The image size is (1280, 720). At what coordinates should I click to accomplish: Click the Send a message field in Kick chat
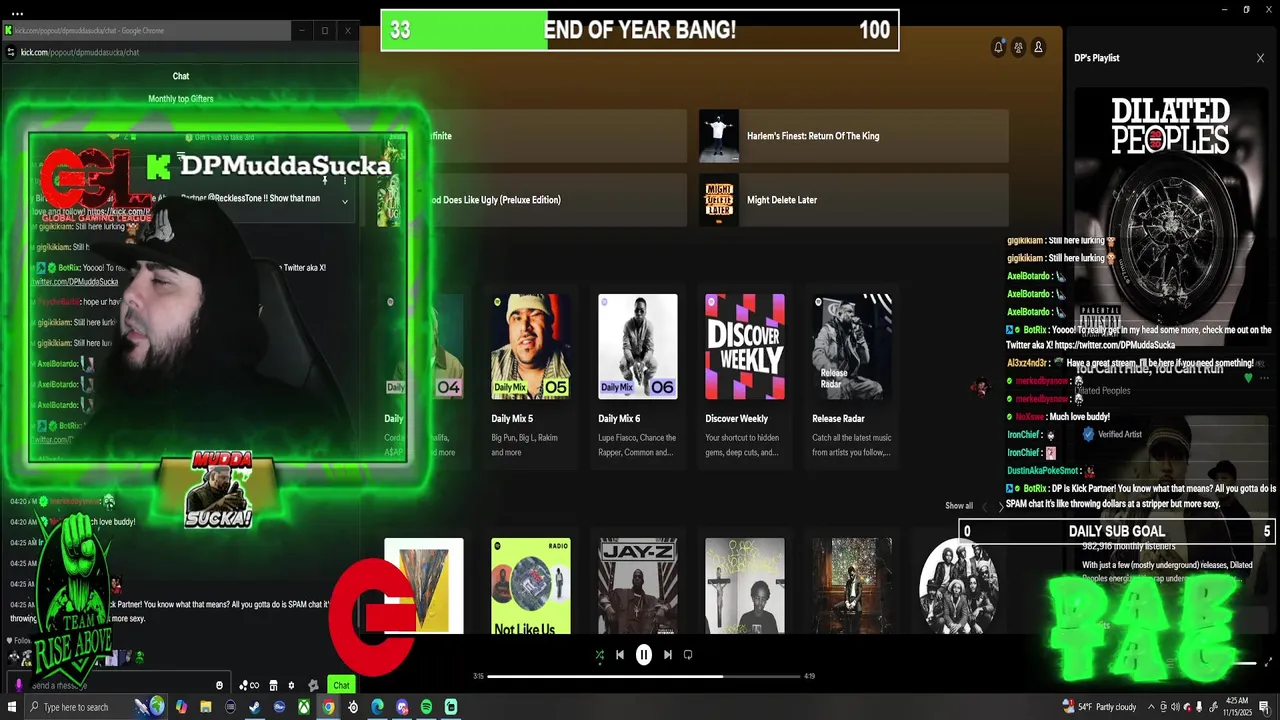pyautogui.click(x=120, y=685)
